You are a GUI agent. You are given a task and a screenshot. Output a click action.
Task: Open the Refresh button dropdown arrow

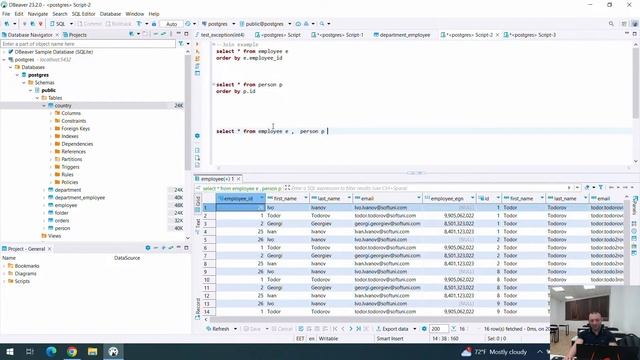pos(235,329)
